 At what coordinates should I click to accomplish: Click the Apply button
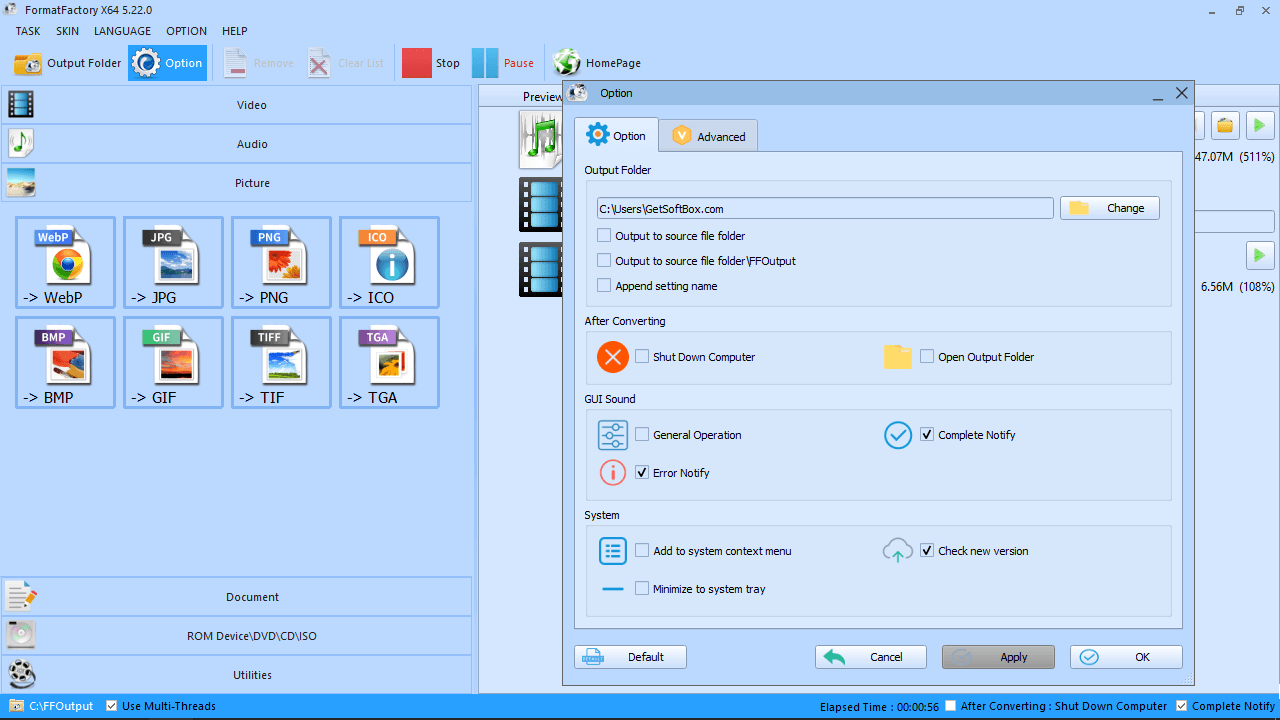998,657
